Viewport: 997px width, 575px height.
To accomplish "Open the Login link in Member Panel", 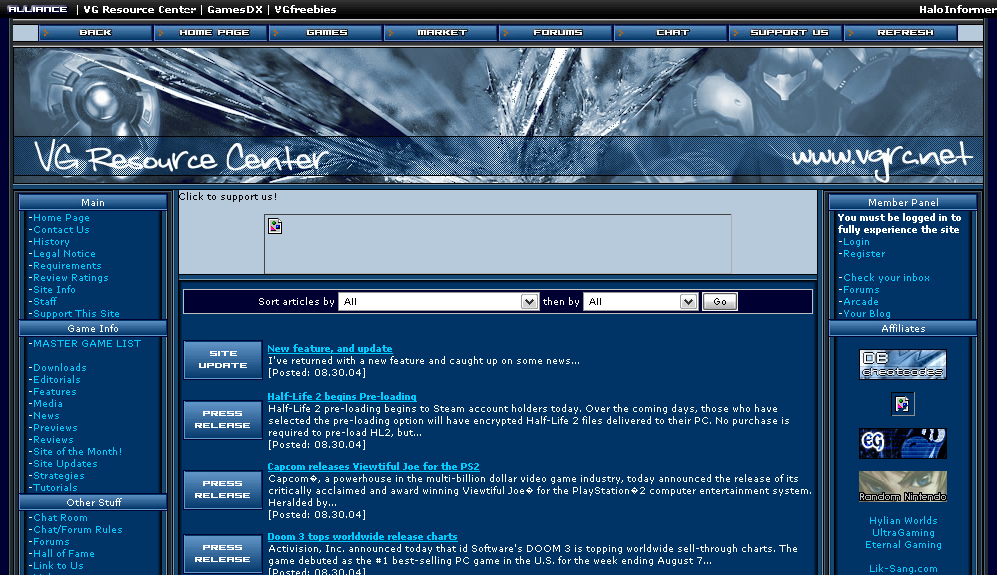I will (x=856, y=242).
